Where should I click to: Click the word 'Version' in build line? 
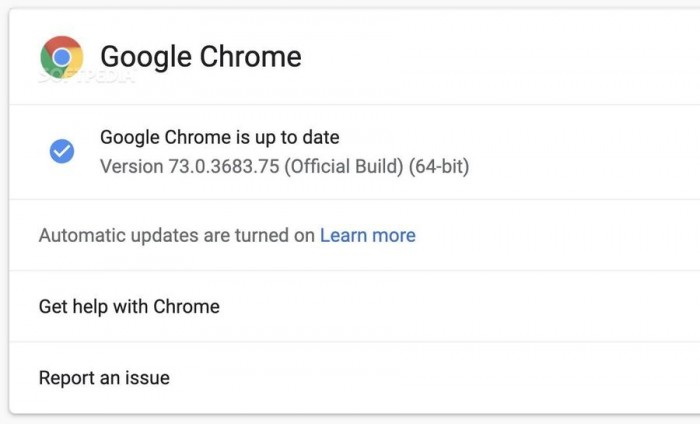click(130, 166)
